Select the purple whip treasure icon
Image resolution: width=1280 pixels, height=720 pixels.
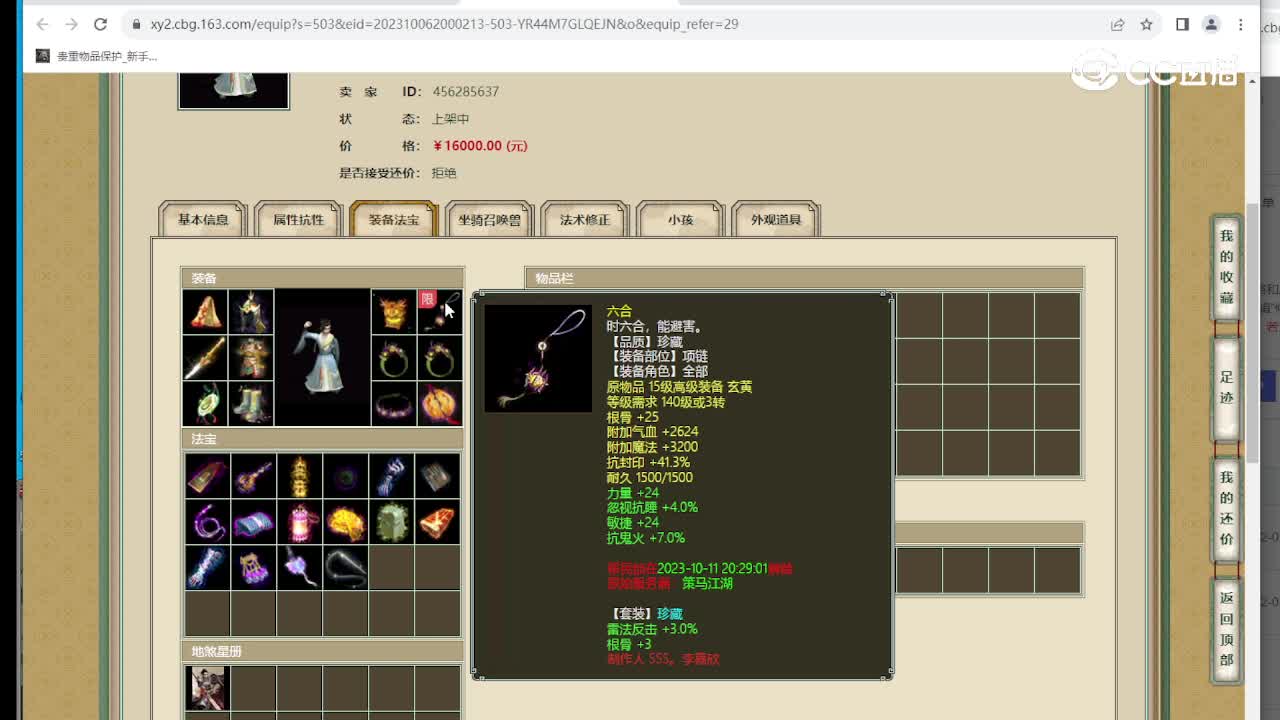(207, 522)
